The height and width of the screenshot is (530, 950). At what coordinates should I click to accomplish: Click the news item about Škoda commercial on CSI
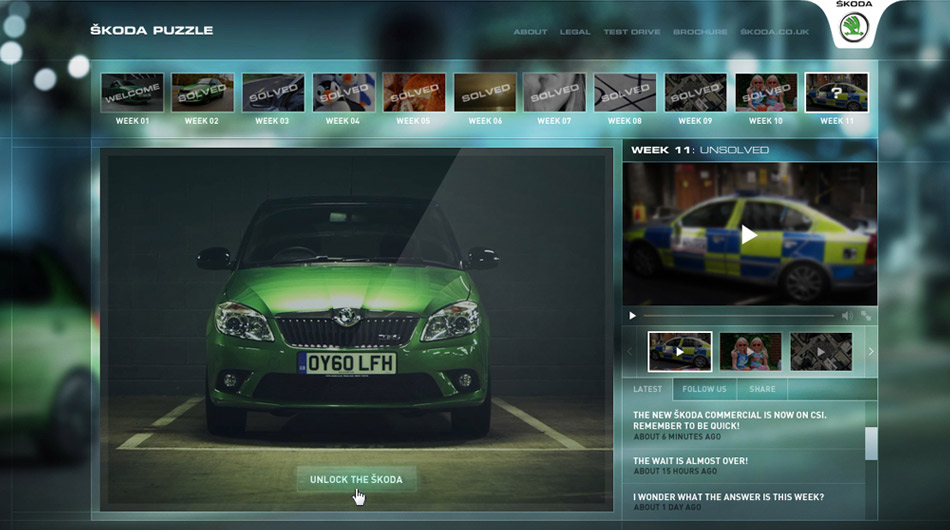click(729, 425)
